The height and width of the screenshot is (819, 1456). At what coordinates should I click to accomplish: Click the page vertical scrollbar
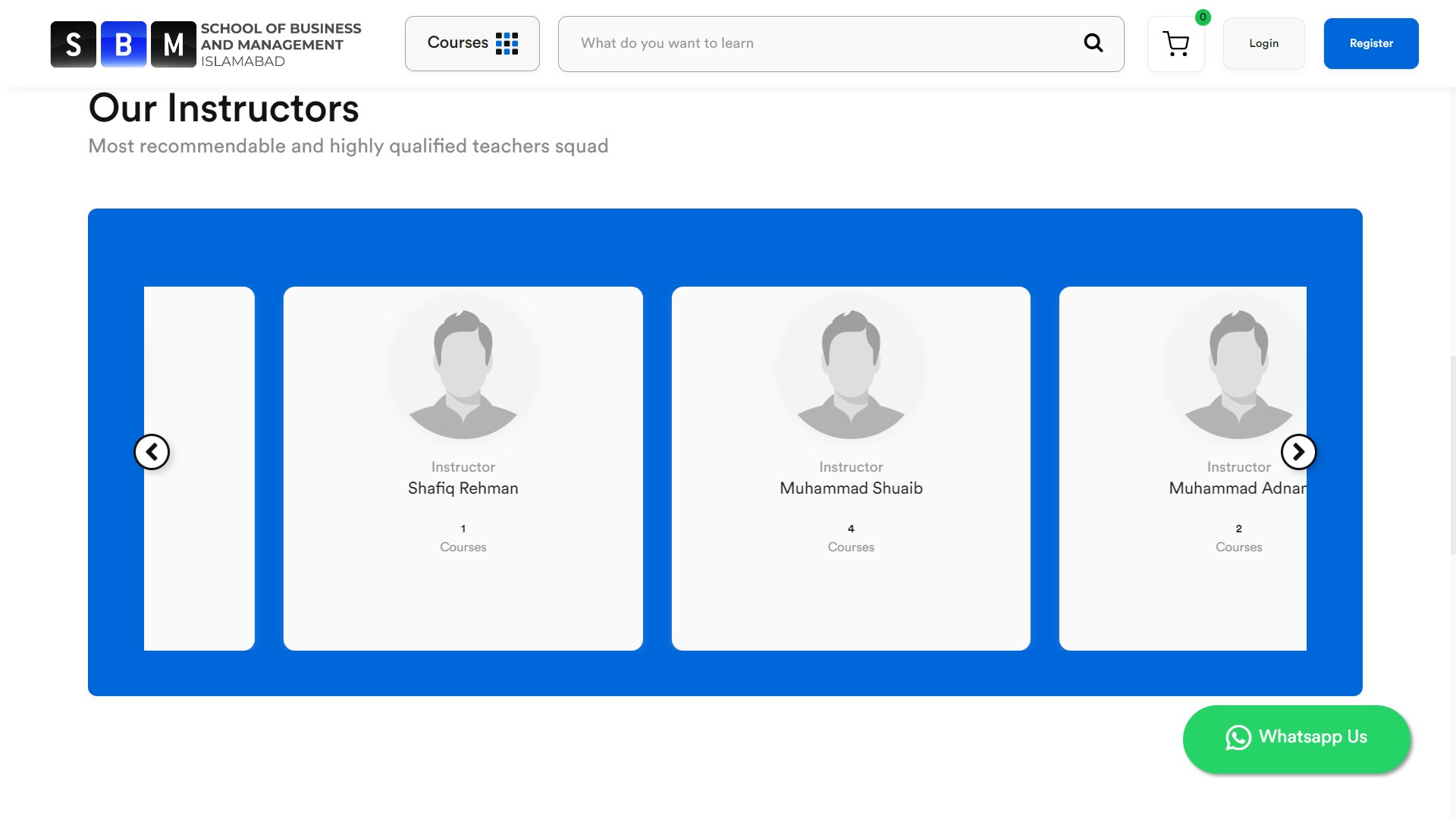tap(1451, 455)
